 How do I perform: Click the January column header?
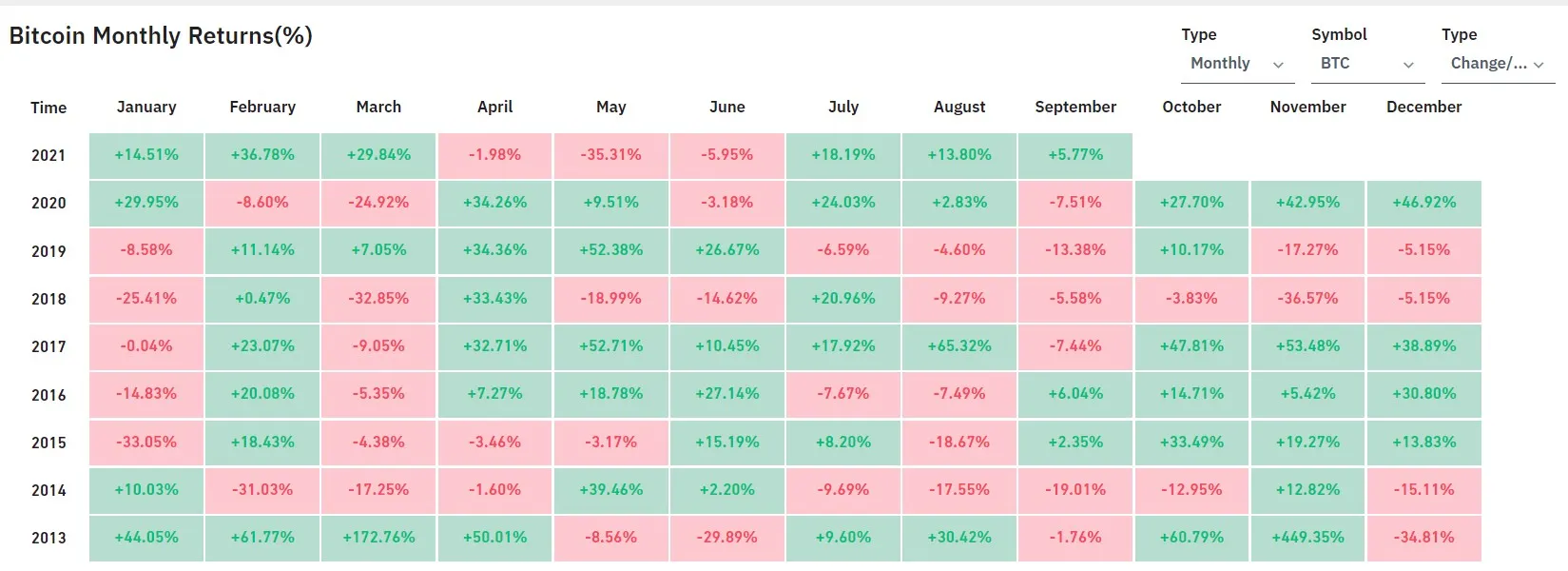[146, 107]
